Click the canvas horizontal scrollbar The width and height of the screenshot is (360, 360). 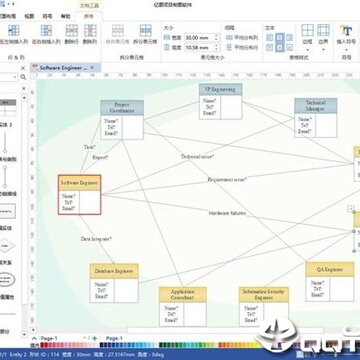point(225,330)
